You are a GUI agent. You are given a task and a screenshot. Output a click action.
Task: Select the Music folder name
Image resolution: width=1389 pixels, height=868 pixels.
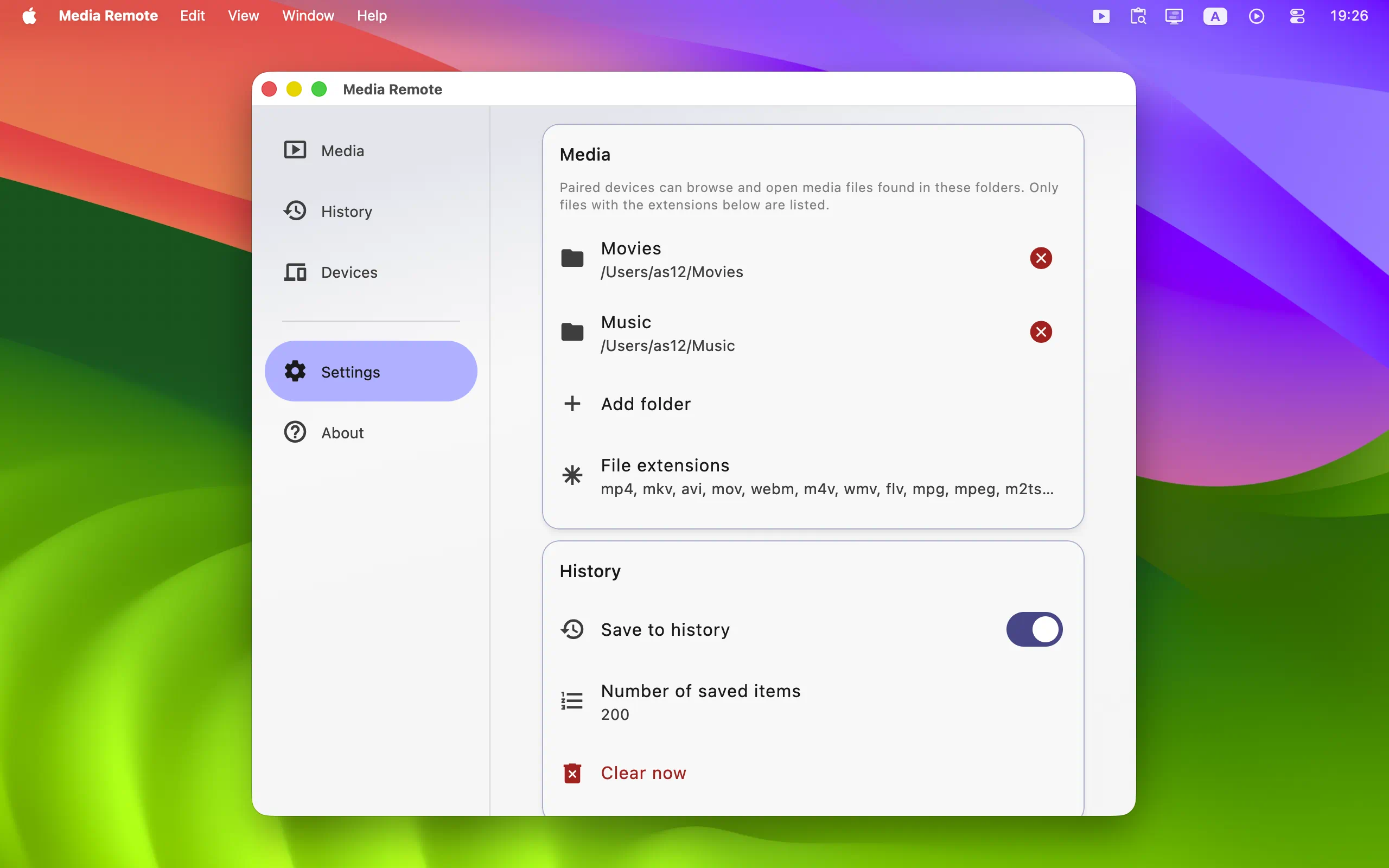[x=626, y=322]
